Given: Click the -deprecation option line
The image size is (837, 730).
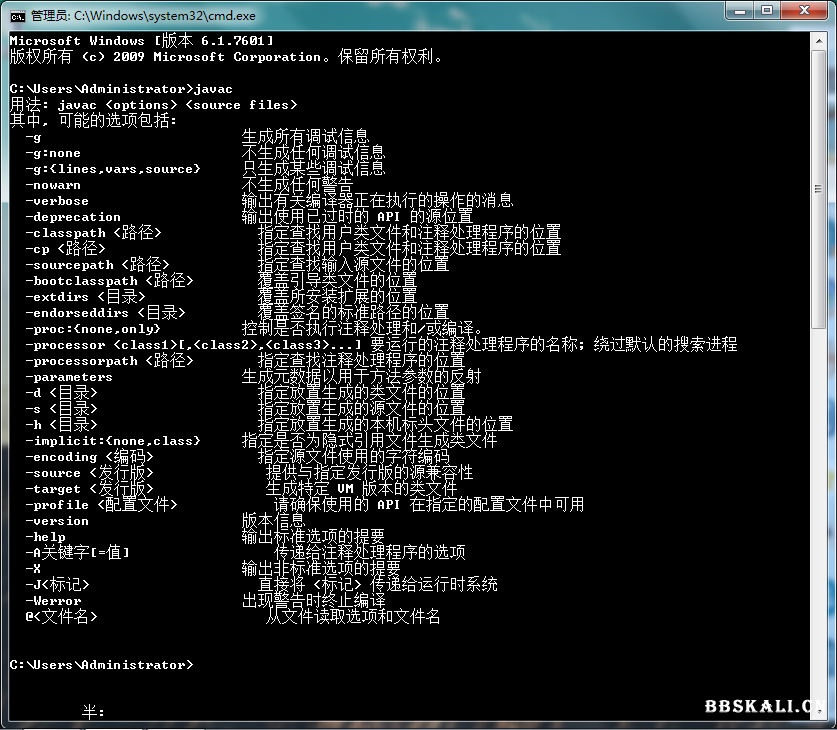Looking at the screenshot, I should coord(73,216).
